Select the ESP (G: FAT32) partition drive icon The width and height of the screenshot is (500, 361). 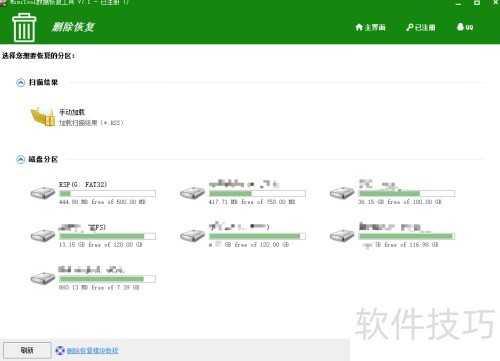[x=43, y=193]
